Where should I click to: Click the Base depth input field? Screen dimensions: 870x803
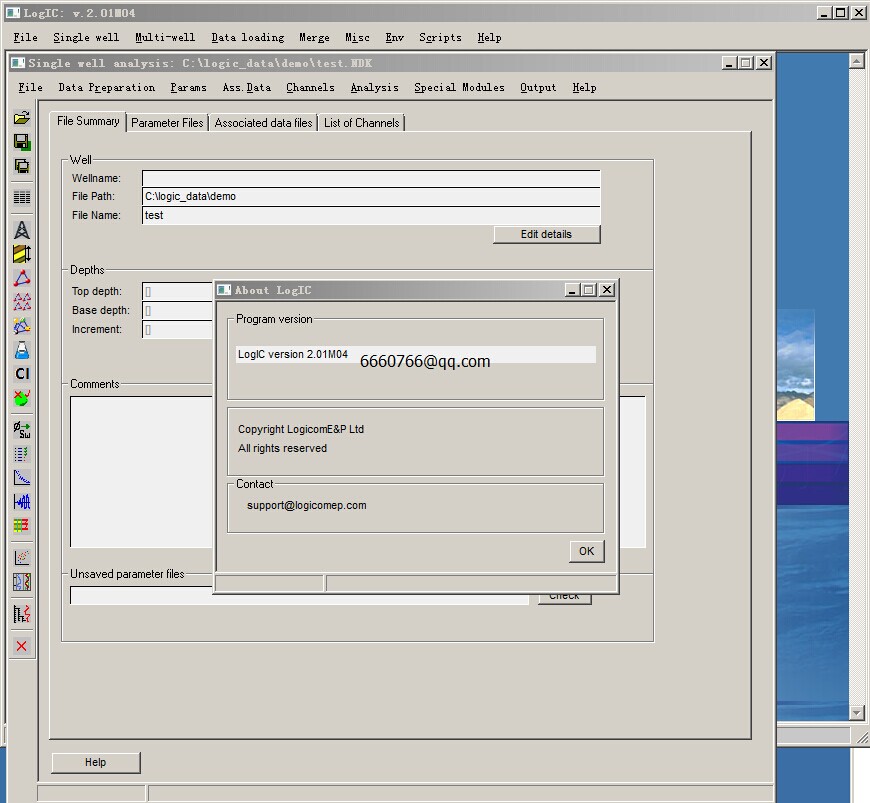(178, 311)
